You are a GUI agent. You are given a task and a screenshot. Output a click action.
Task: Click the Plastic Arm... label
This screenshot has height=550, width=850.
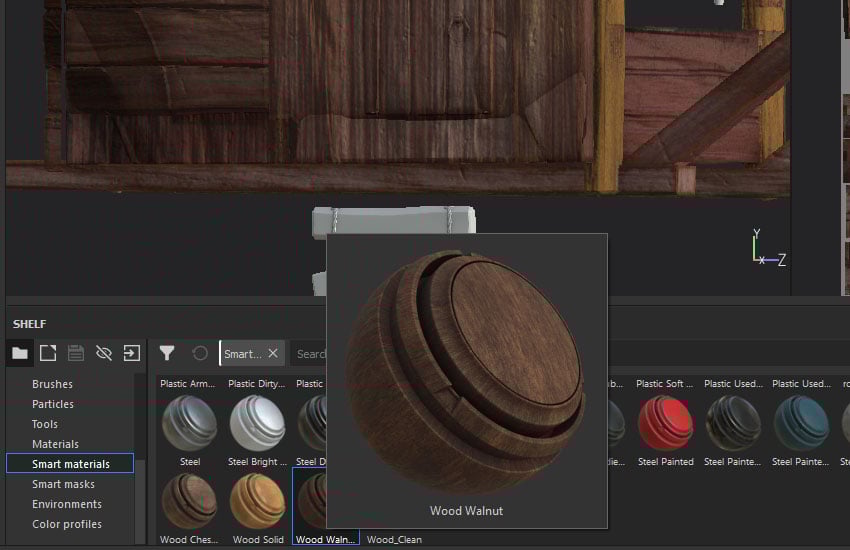188,384
